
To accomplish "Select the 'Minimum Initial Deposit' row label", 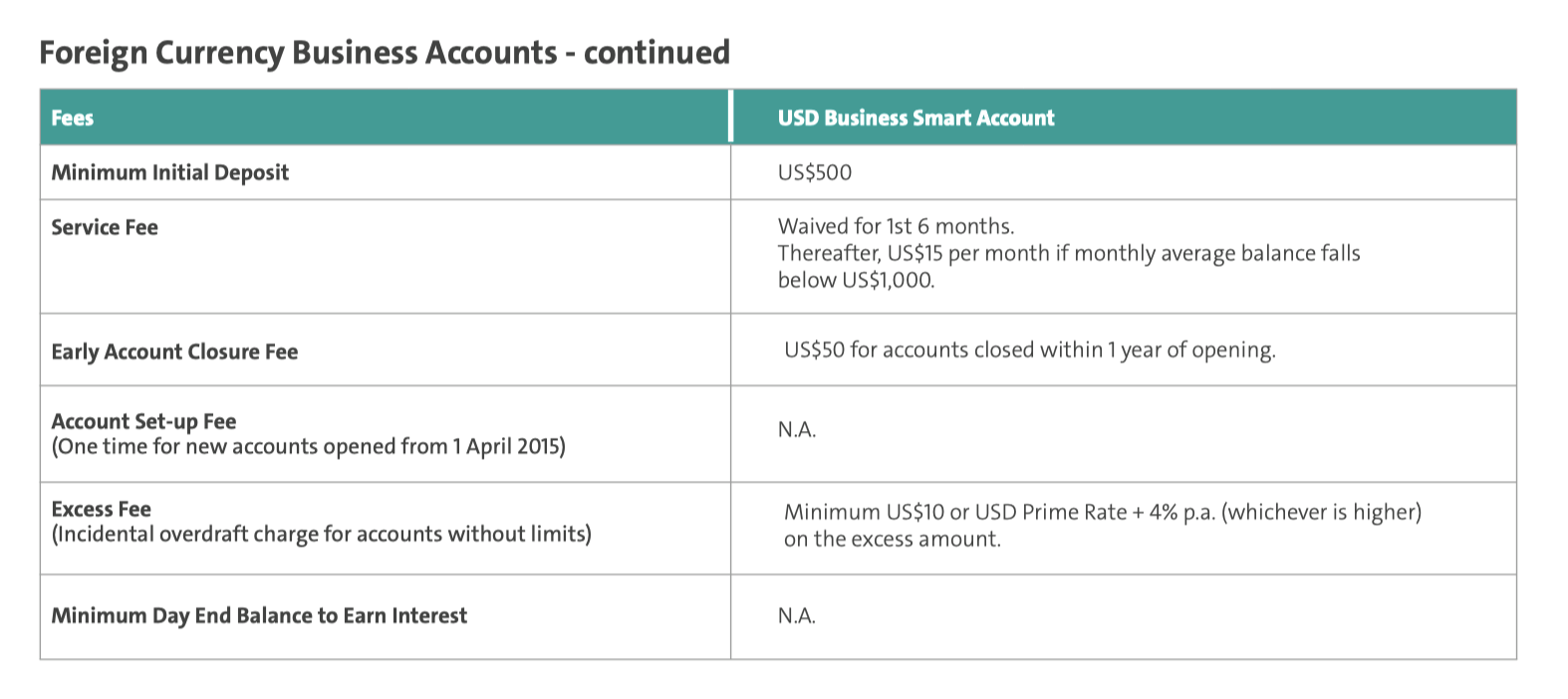I will [x=170, y=172].
